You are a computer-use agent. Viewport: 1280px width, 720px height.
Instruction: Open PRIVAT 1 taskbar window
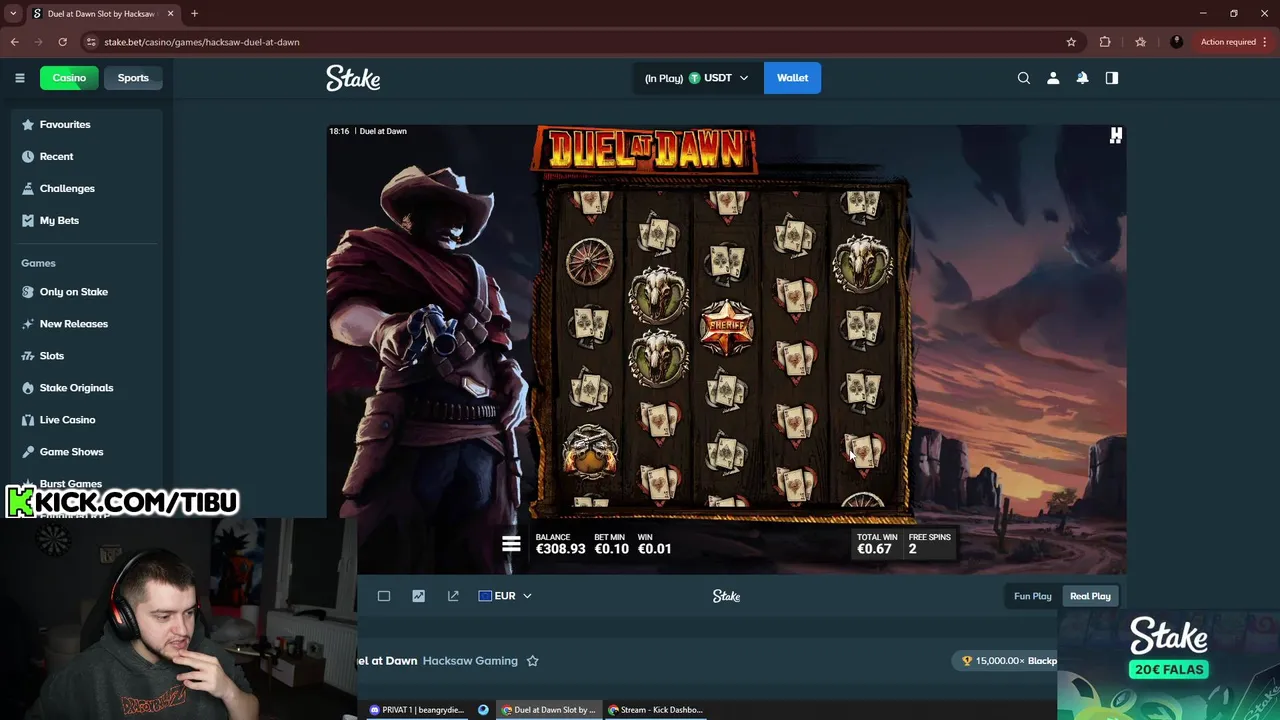(x=417, y=710)
